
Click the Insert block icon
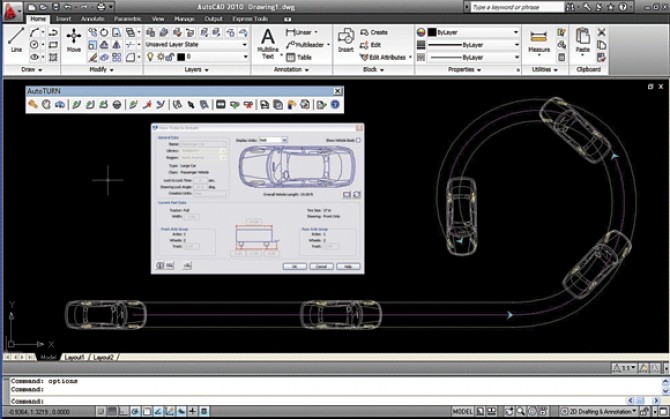point(346,40)
